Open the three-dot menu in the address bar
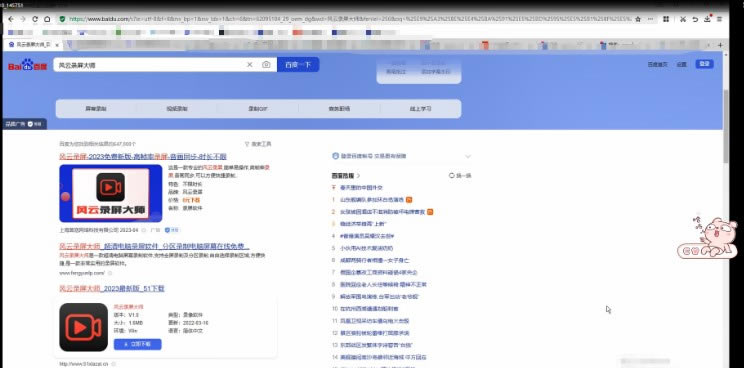 pos(650,19)
